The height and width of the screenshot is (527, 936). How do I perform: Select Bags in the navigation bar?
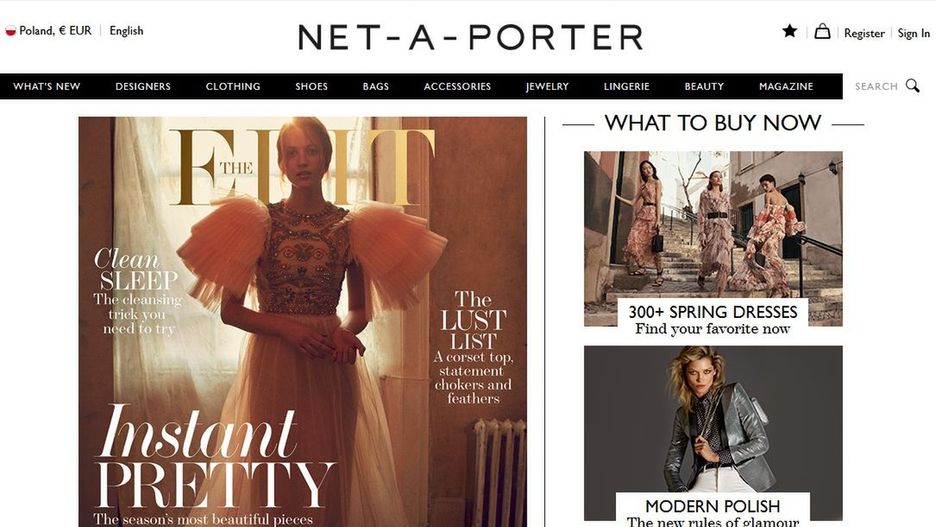click(x=375, y=87)
